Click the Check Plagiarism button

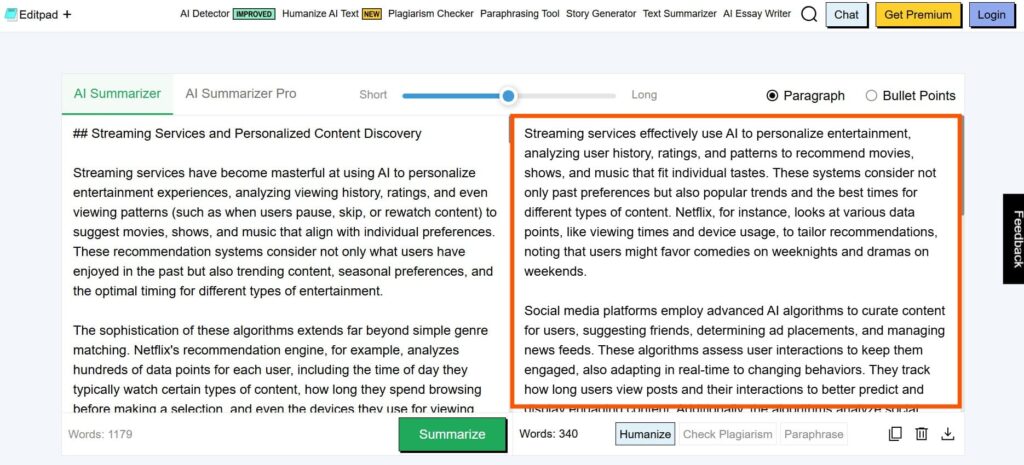(728, 434)
